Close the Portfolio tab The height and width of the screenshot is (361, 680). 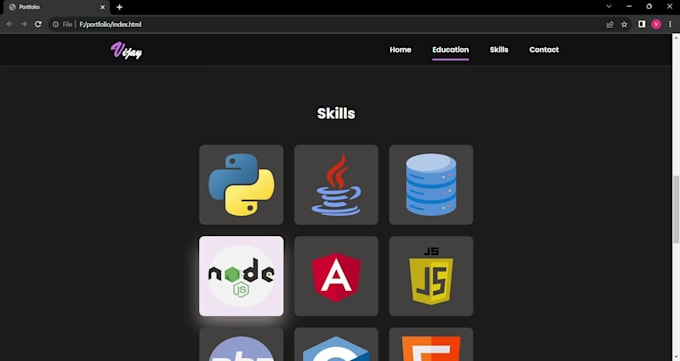(103, 7)
